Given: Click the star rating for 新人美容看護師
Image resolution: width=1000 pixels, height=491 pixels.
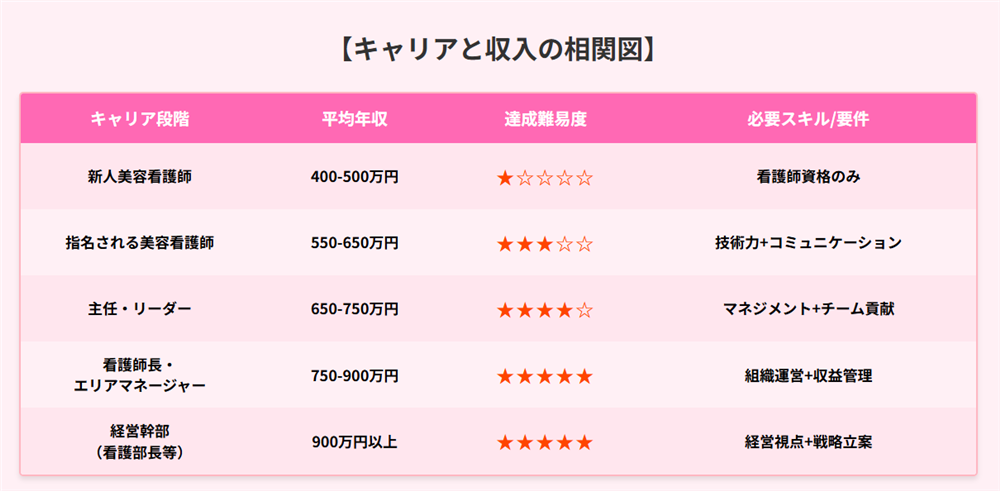Looking at the screenshot, I should pos(545,178).
